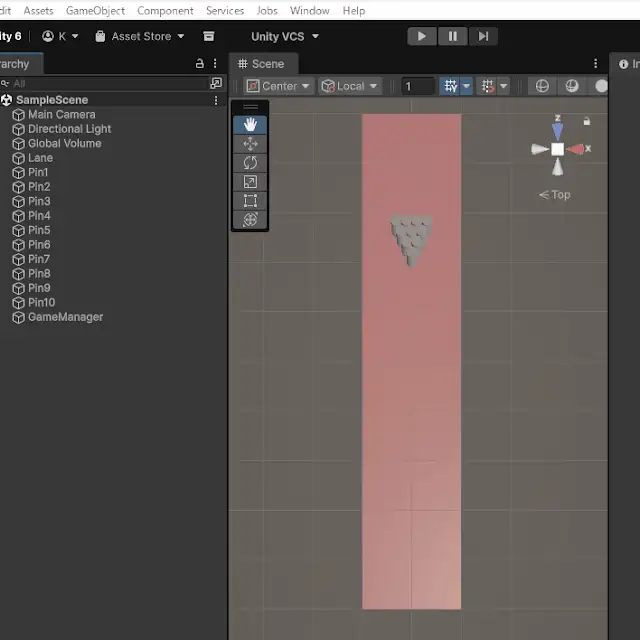Select the Rect transform tool

[250, 201]
